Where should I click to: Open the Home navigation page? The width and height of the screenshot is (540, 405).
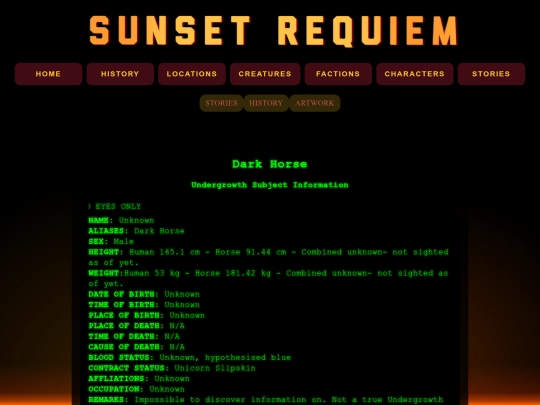(x=48, y=74)
